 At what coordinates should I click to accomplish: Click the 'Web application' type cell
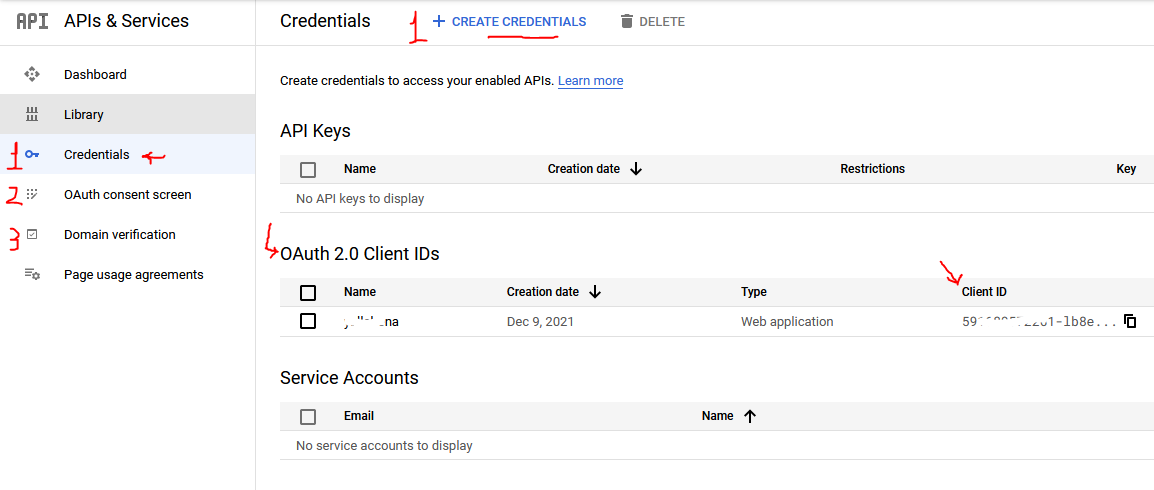(x=787, y=322)
